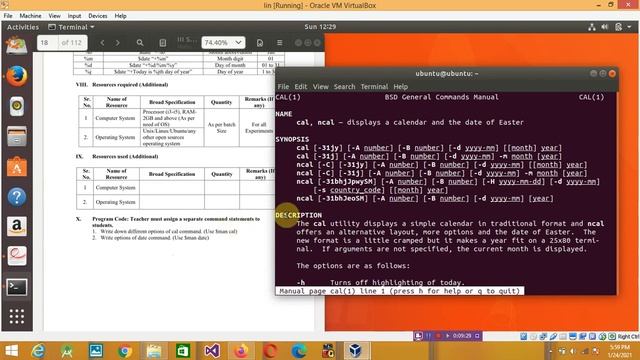
Task: Expand the Terminal app menu in top bar
Action: (x=71, y=27)
